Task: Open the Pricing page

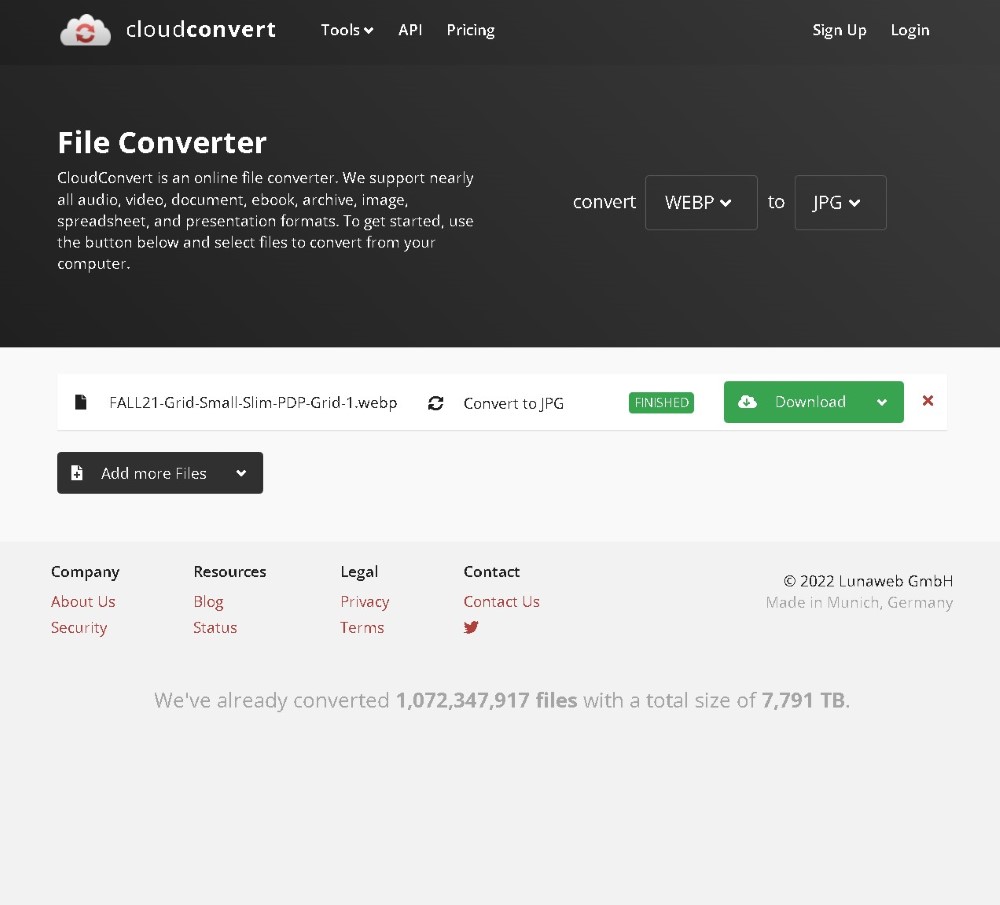Action: click(x=471, y=30)
